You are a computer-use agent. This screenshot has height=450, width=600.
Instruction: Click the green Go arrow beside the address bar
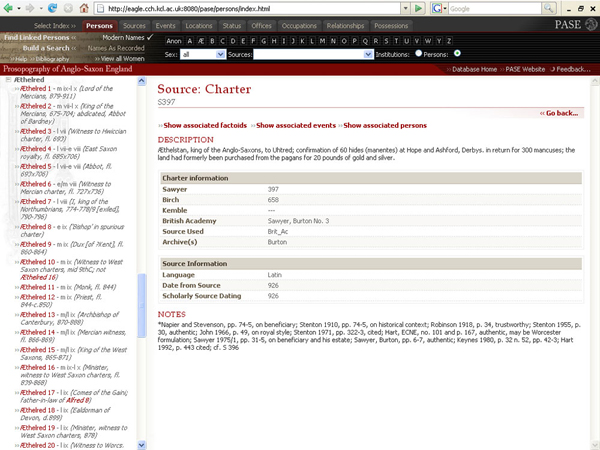click(x=416, y=8)
